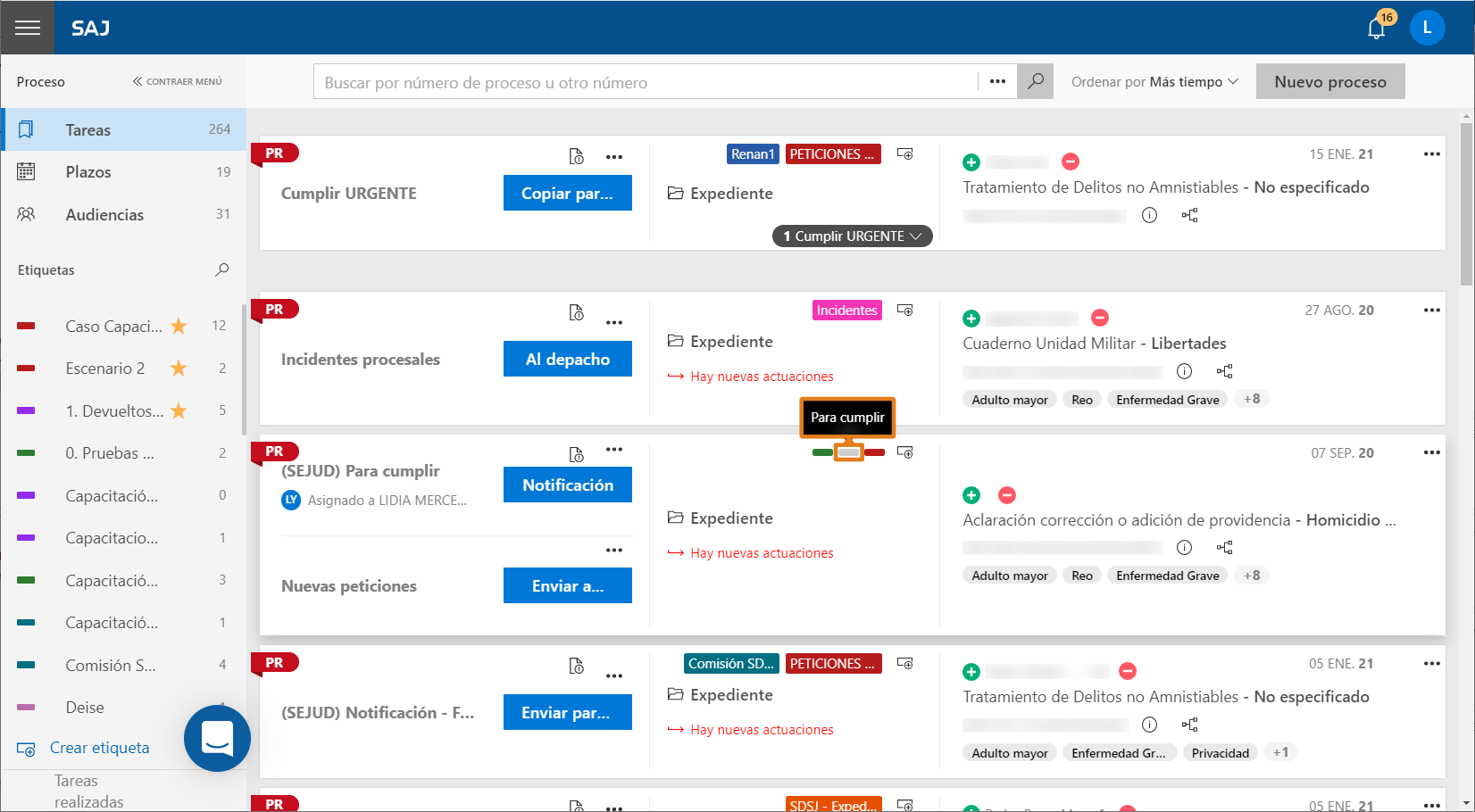Expand the 1 Cumplir URGENTE pill dropdown
This screenshot has height=812, width=1475.
(x=852, y=236)
